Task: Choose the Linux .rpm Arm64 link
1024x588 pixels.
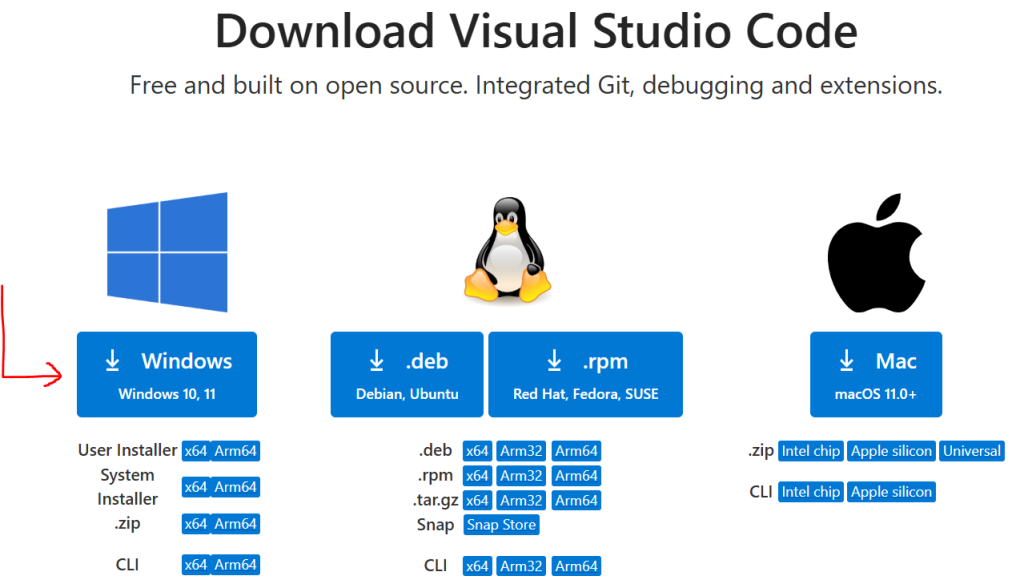Action: (576, 476)
